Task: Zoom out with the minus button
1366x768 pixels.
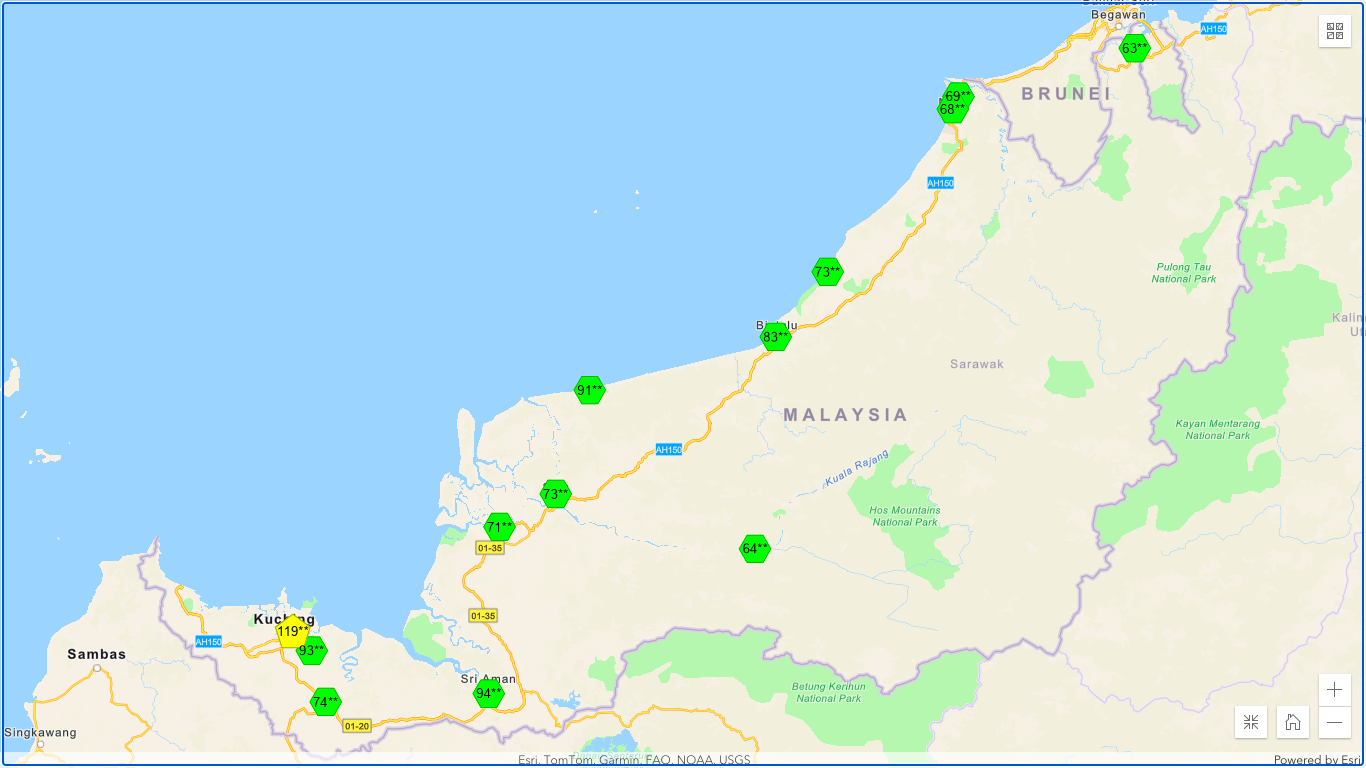Action: (1335, 722)
